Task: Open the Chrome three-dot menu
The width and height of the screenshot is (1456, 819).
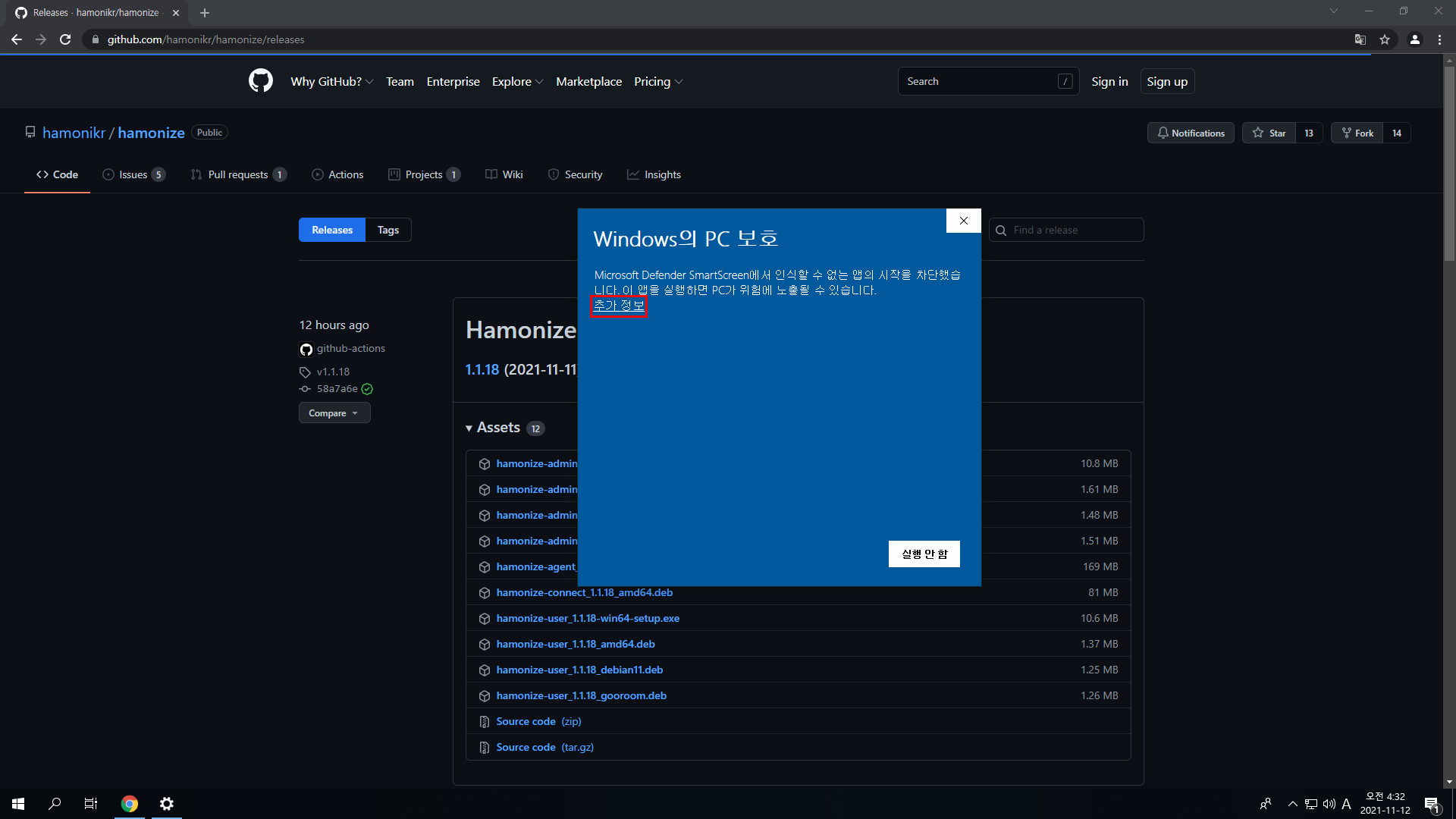Action: point(1439,39)
